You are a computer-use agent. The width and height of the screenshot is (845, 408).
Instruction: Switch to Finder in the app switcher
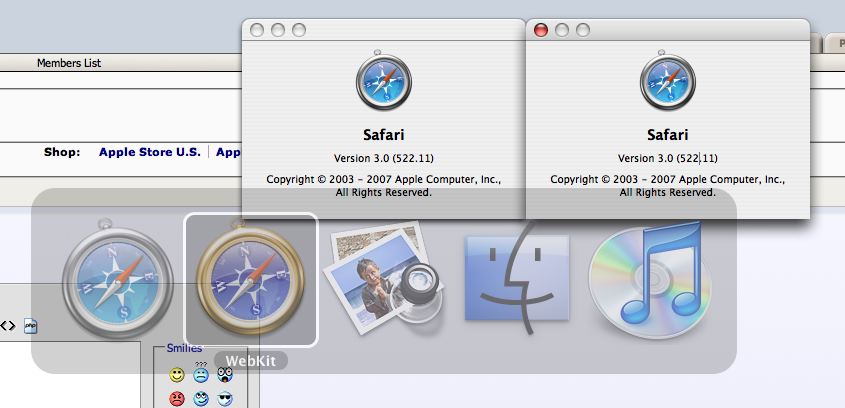coord(517,278)
